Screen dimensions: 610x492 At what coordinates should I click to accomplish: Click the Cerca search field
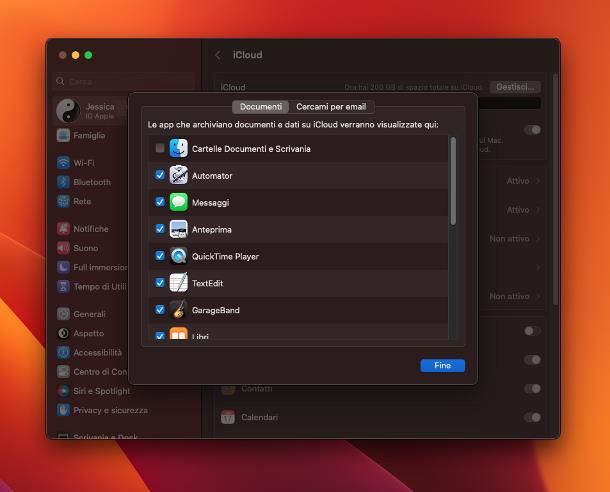pyautogui.click(x=125, y=82)
